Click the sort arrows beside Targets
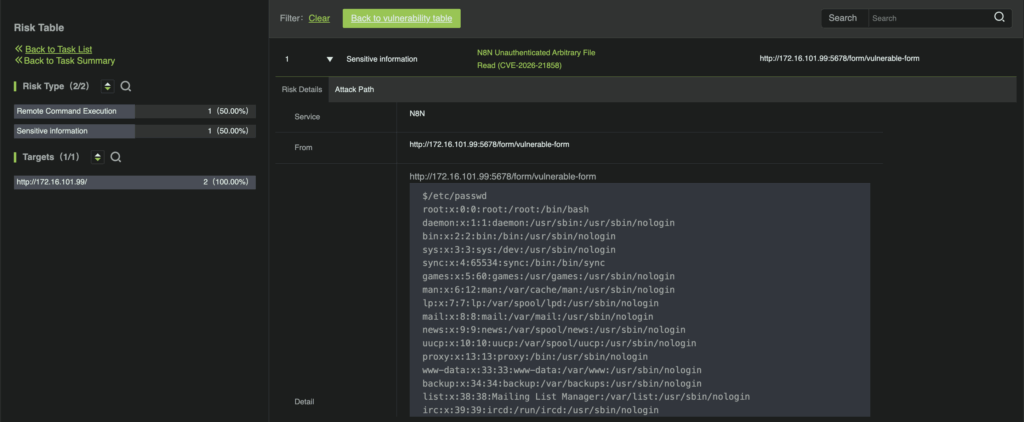The image size is (1024, 422). 98,157
